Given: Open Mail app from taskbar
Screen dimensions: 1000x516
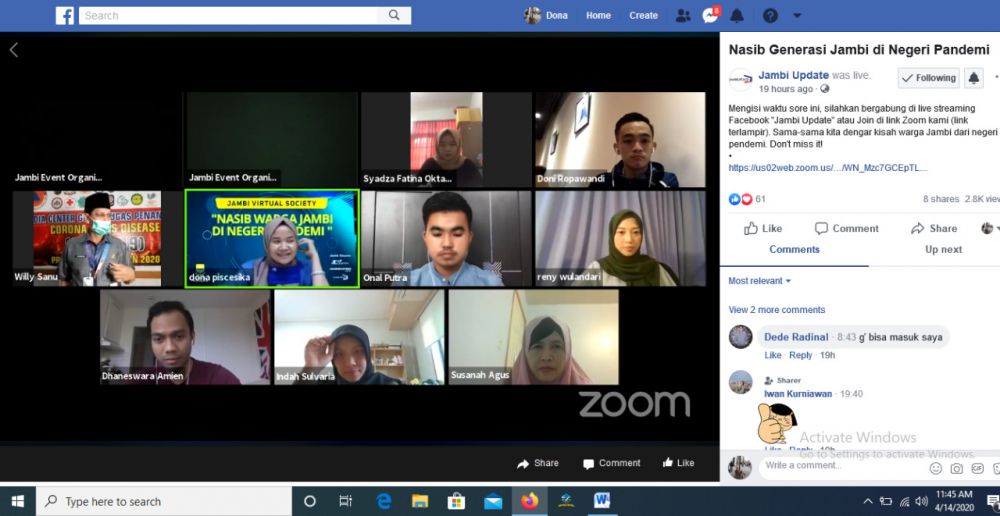Looking at the screenshot, I should click(x=492, y=501).
